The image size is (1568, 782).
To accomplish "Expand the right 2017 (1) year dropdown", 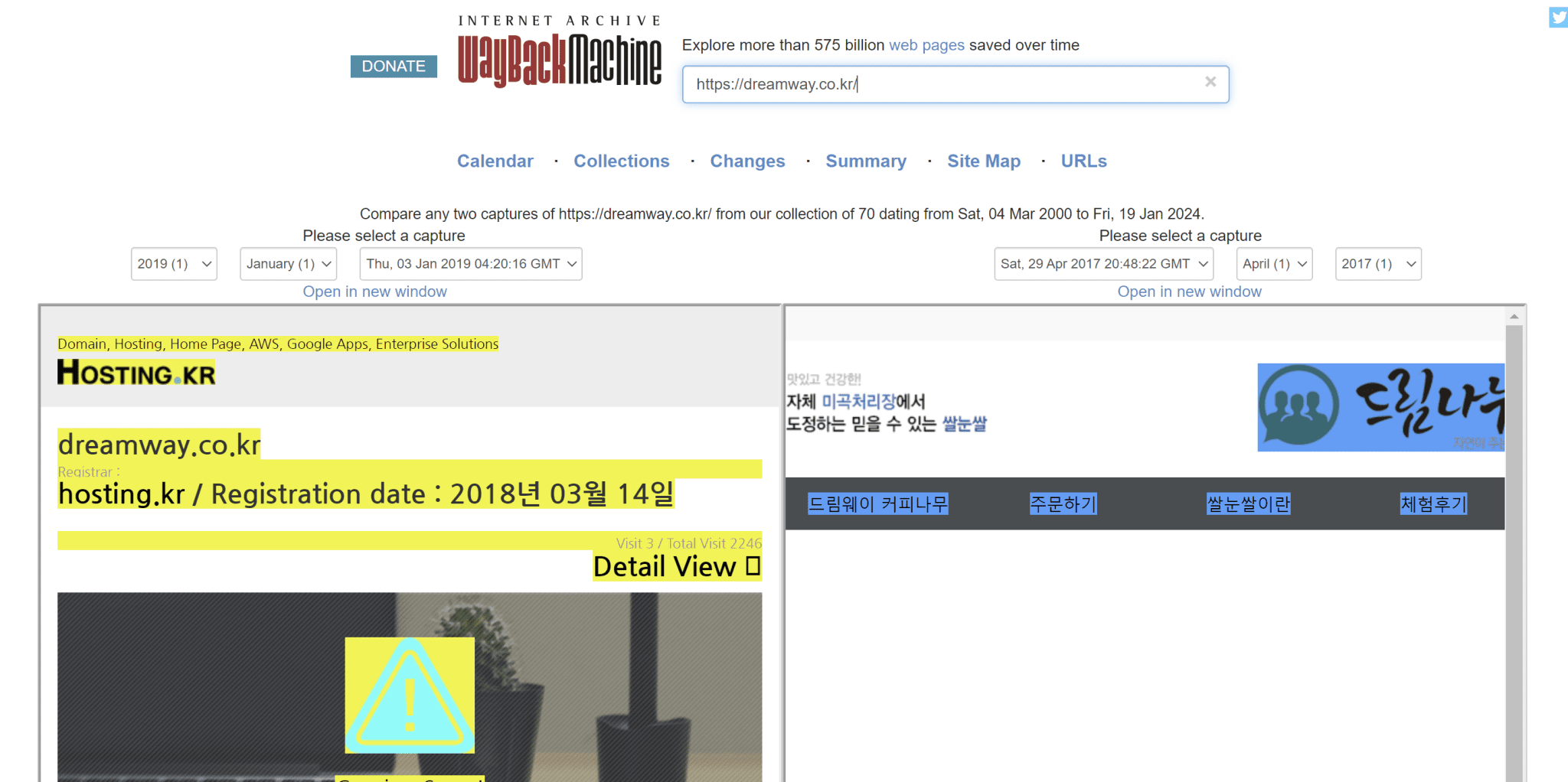I will click(x=1378, y=264).
